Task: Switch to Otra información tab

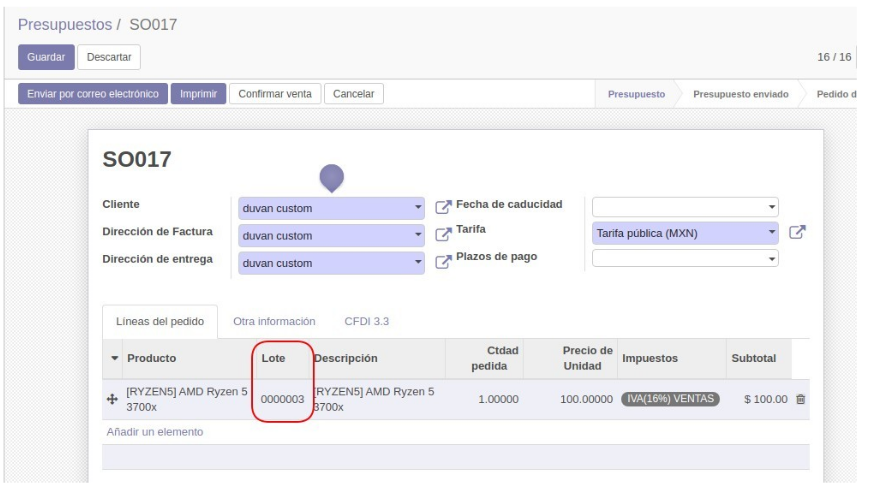Action: point(274,321)
